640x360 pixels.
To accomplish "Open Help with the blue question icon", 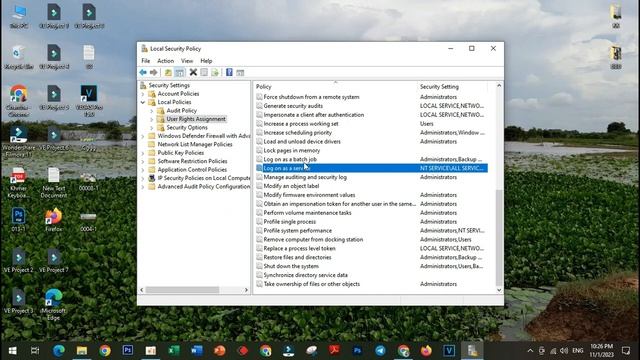I will tap(229, 72).
